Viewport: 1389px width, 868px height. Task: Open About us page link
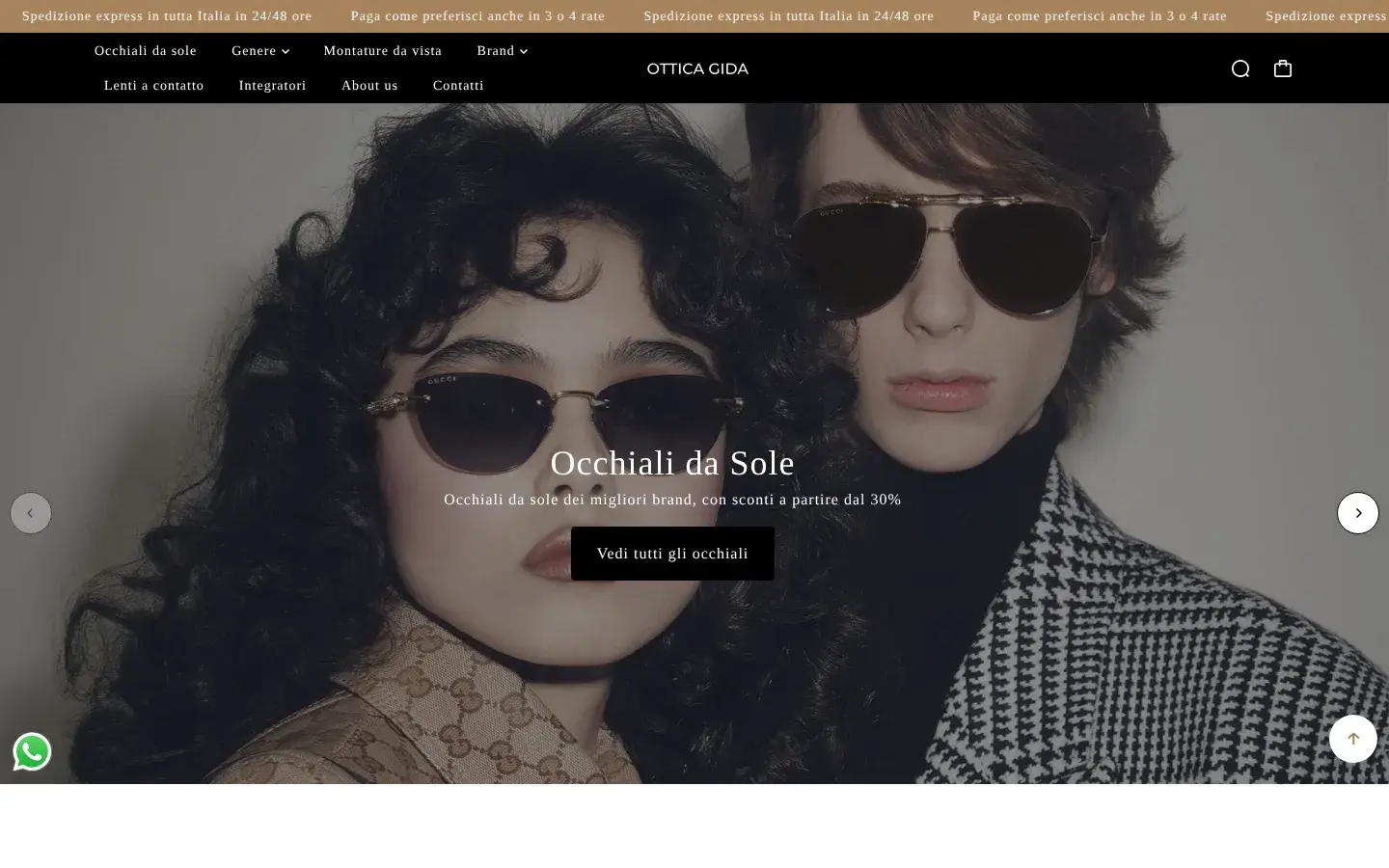pyautogui.click(x=369, y=85)
